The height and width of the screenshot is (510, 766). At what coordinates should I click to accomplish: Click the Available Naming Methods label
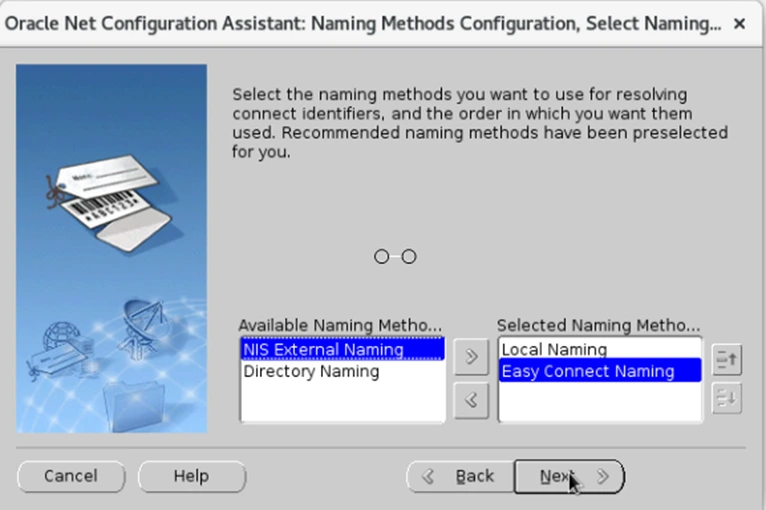340,325
